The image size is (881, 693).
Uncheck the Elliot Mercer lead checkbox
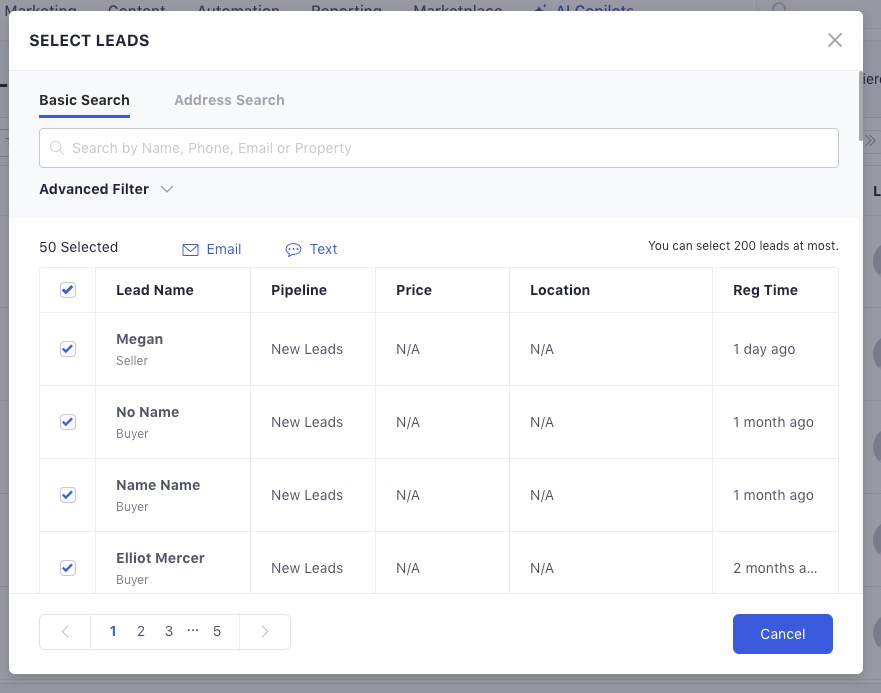[x=68, y=568]
